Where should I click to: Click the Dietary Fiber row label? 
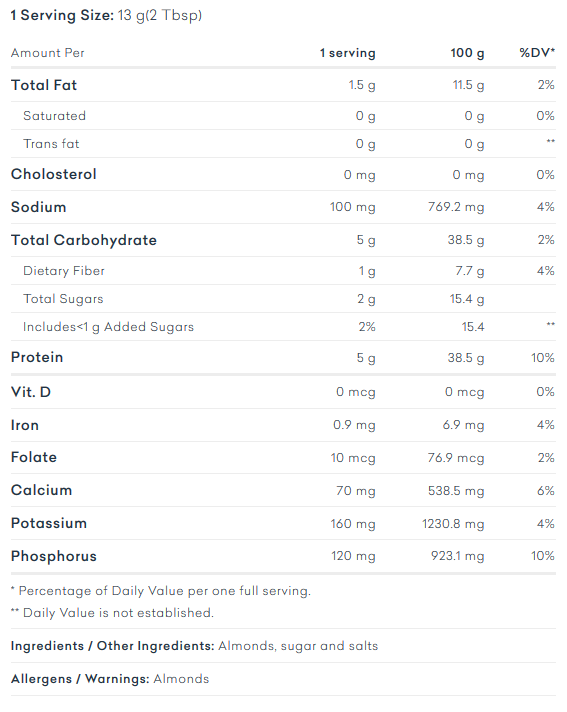64,271
